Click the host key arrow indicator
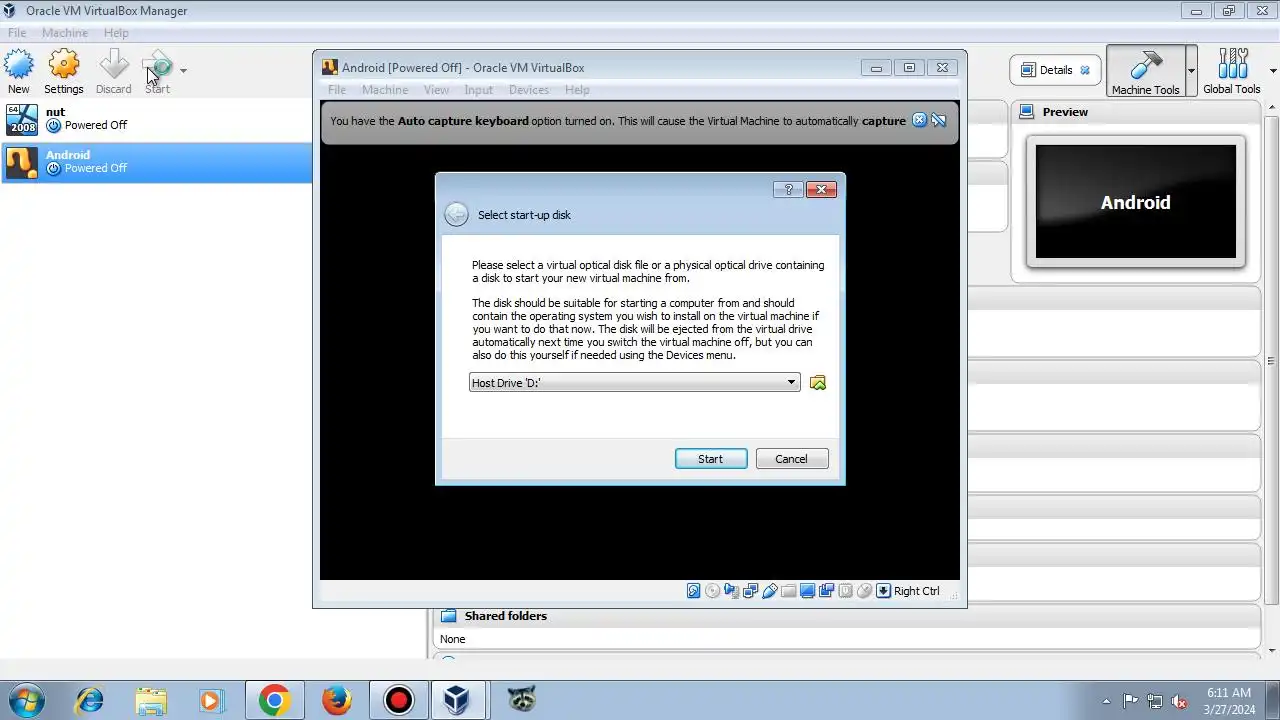The image size is (1280, 720). tap(883, 591)
